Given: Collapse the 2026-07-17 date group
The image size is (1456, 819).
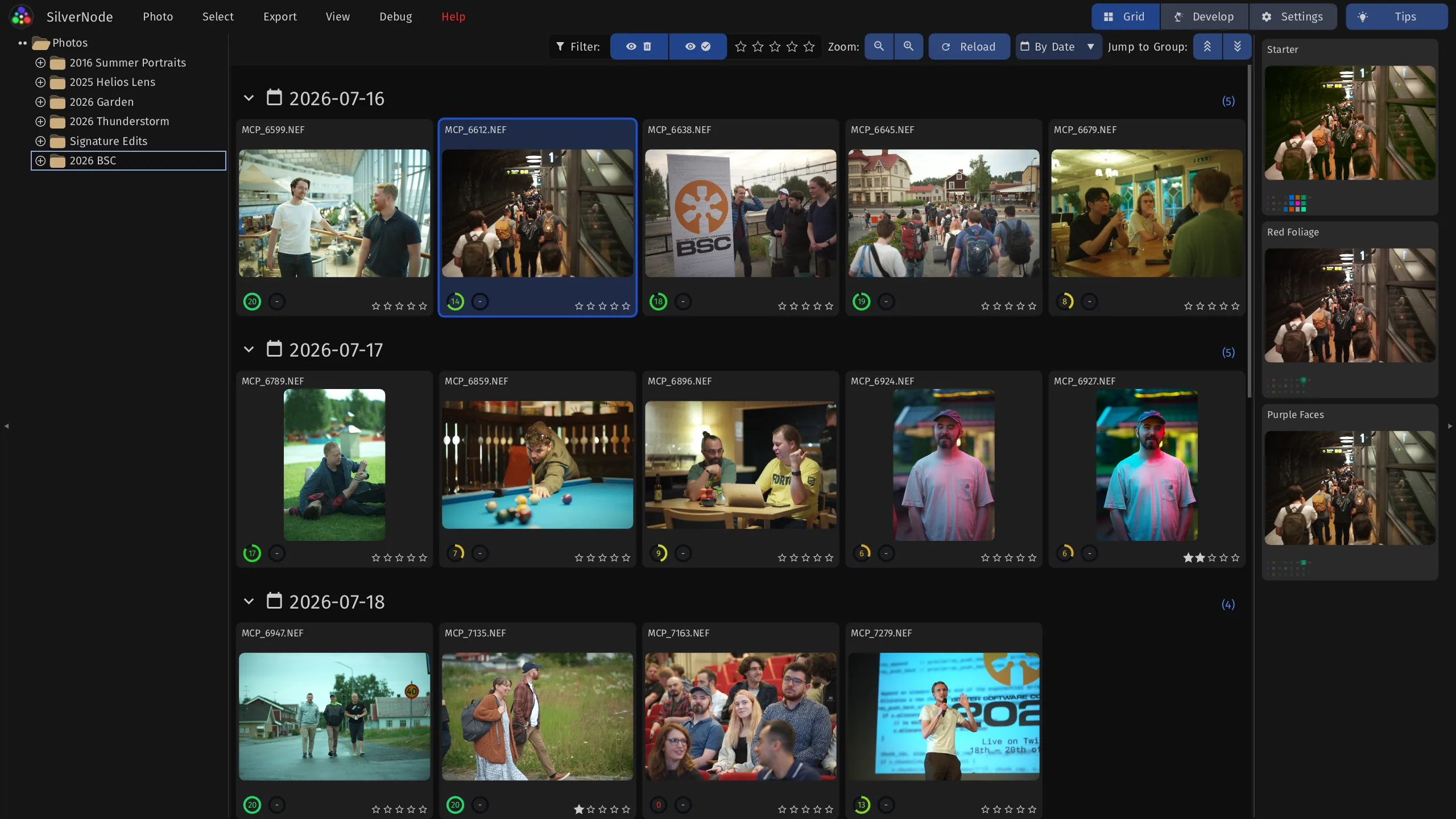Looking at the screenshot, I should [x=249, y=349].
